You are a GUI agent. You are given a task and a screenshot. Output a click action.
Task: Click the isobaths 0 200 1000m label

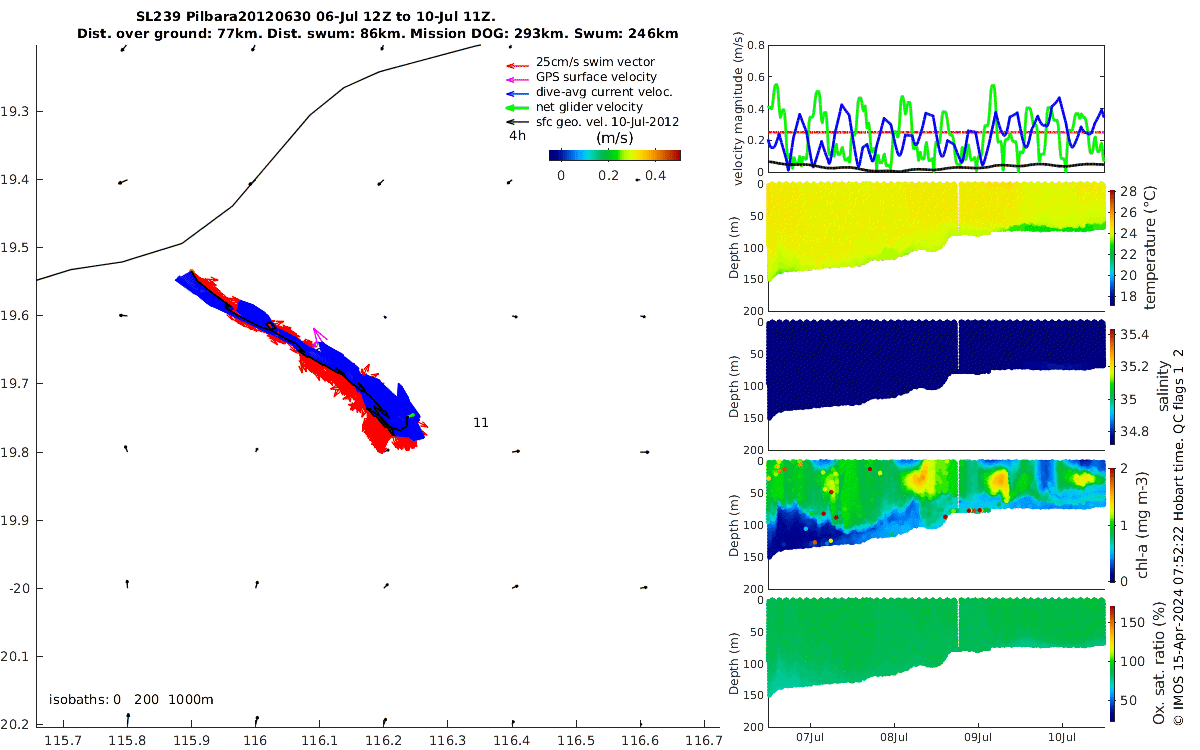(131, 699)
